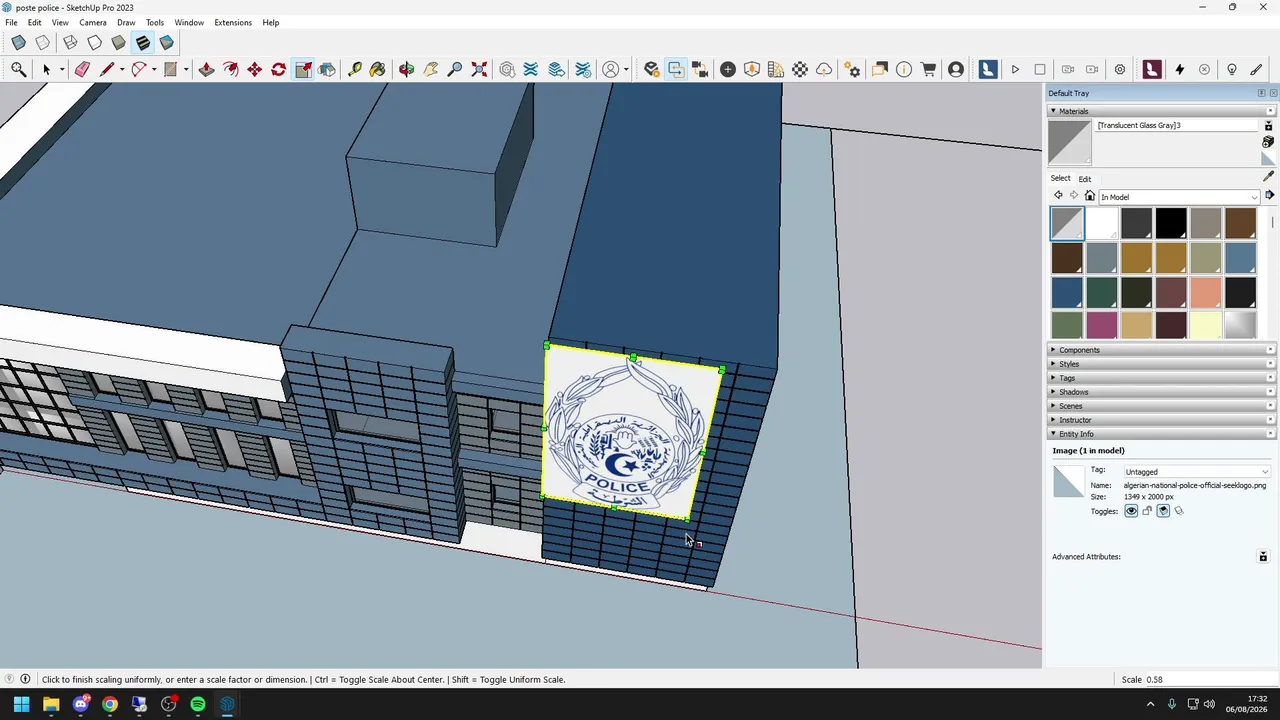1280x720 pixels.
Task: Click the paintbrush icon in toolbar
Action: click(x=1257, y=69)
